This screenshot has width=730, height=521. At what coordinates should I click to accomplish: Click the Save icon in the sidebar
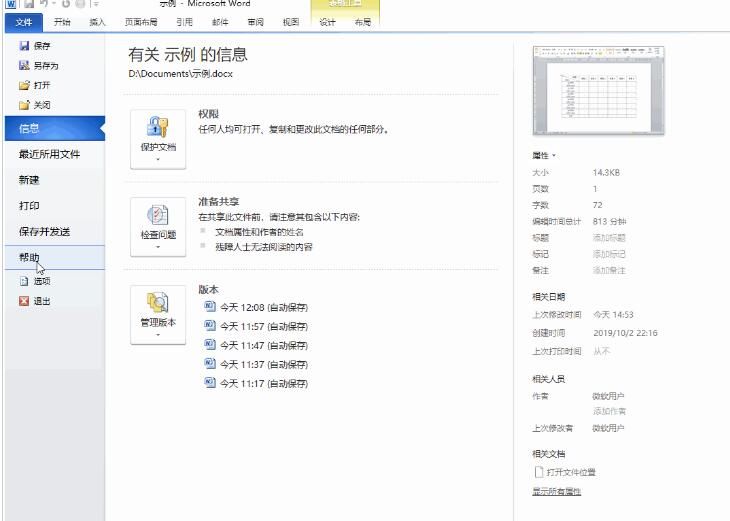pyautogui.click(x=24, y=46)
